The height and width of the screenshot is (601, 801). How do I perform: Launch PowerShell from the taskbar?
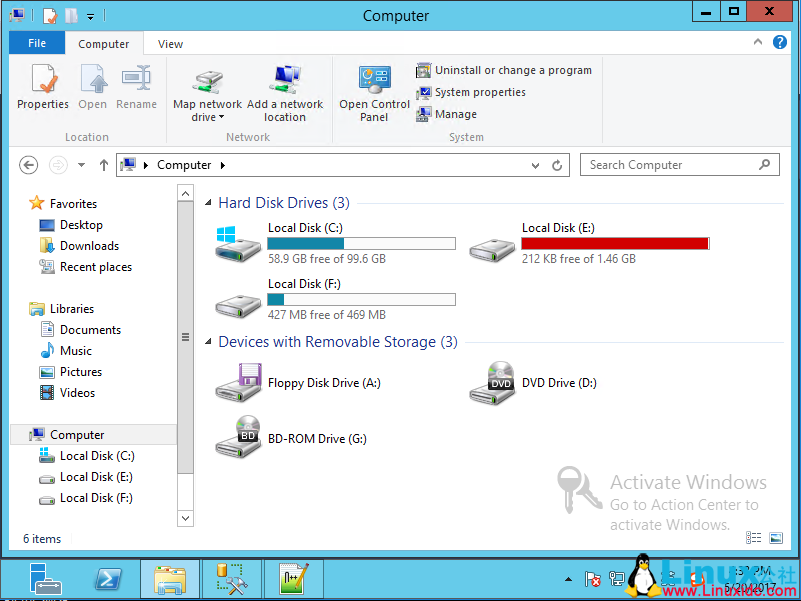tap(108, 579)
